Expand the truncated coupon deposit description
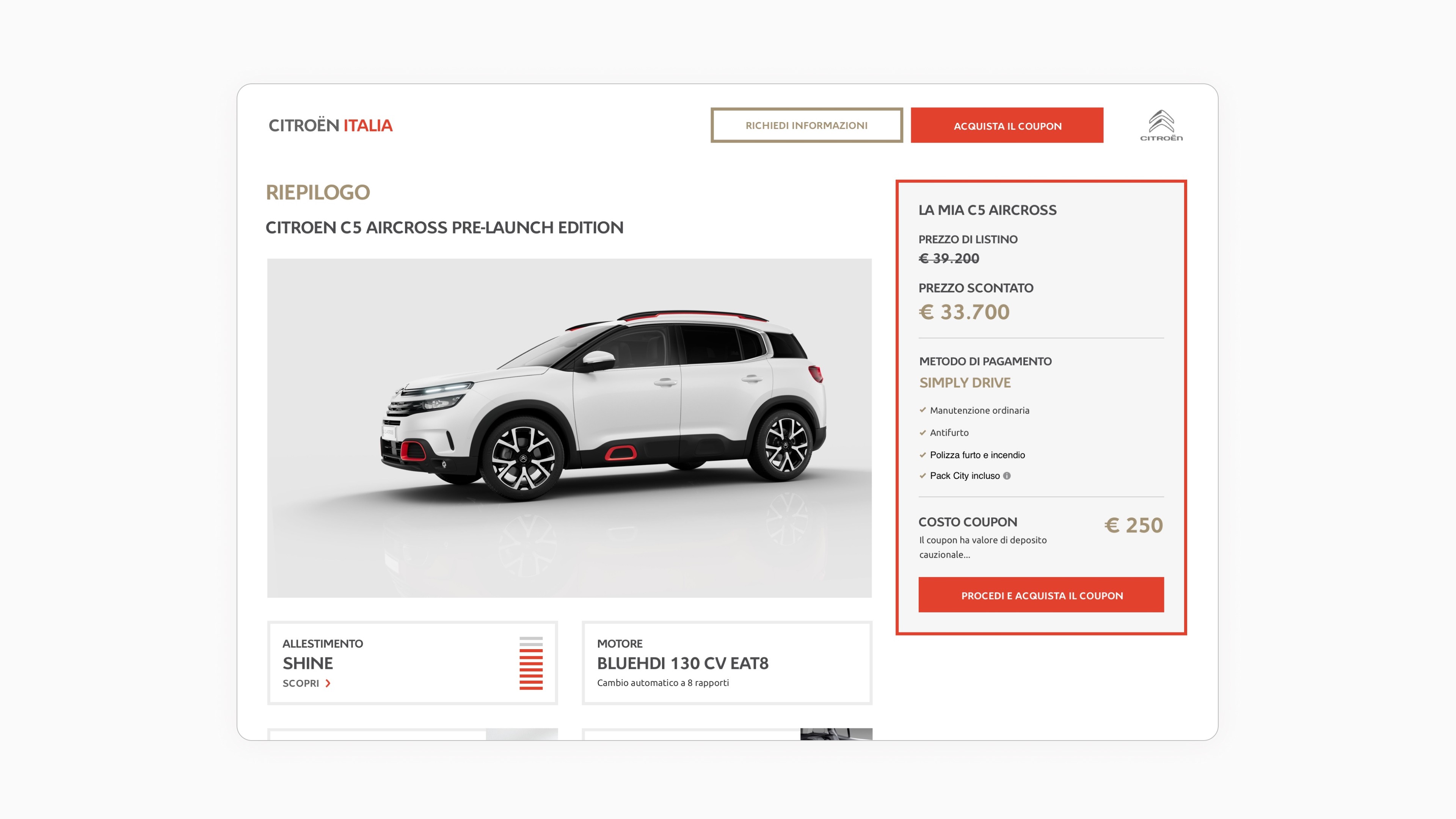 tap(982, 547)
